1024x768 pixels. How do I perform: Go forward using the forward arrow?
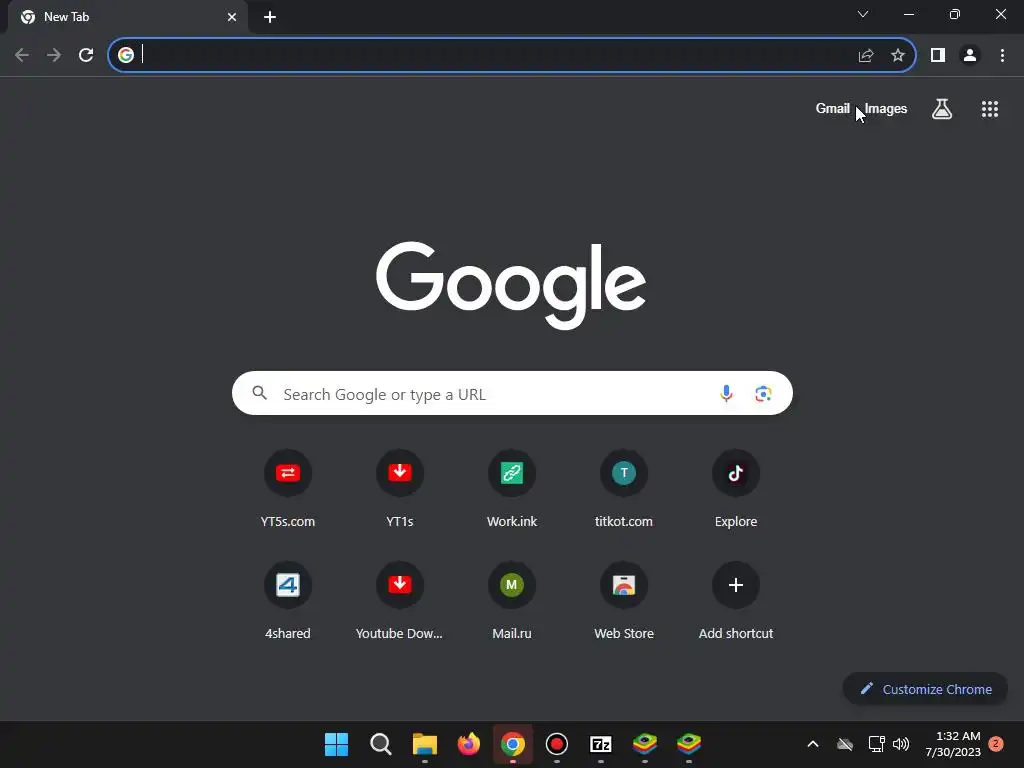[x=54, y=55]
